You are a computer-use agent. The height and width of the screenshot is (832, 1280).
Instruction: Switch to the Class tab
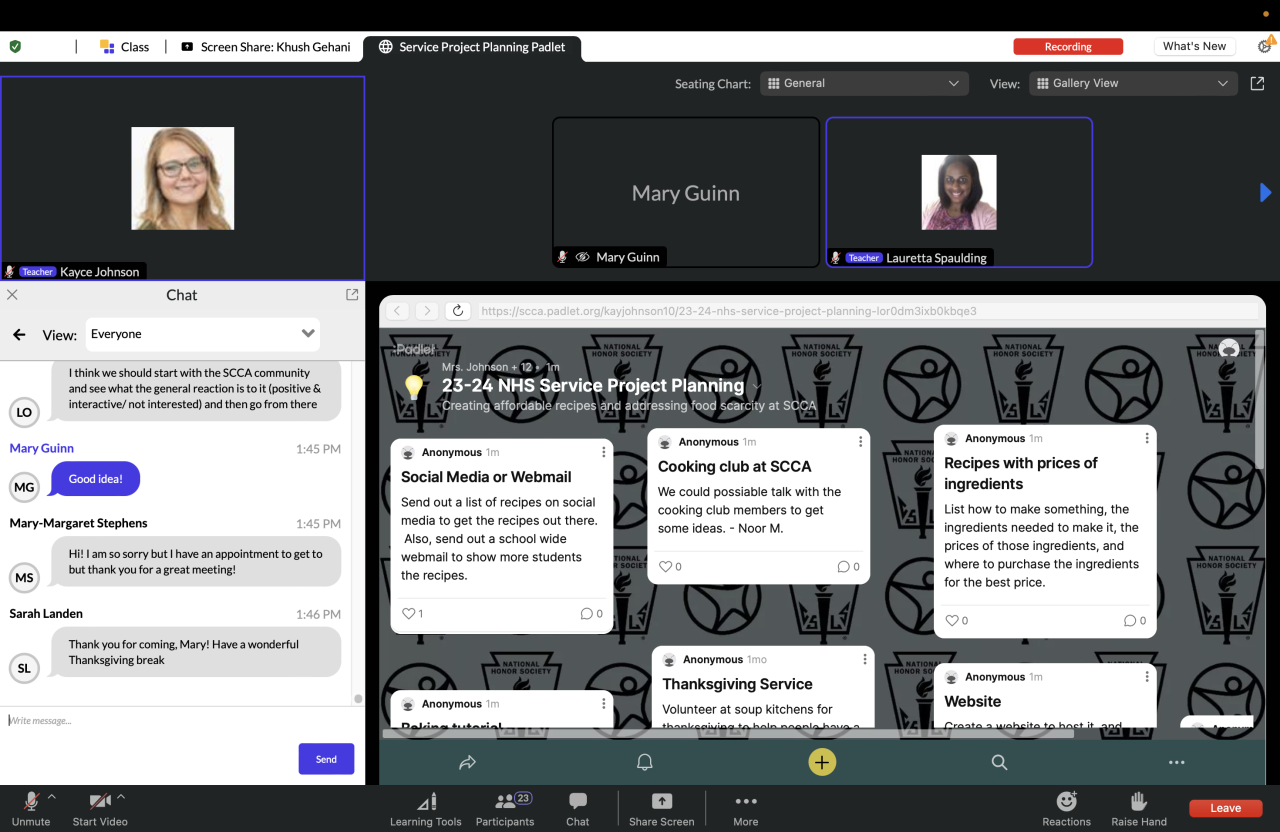(125, 47)
